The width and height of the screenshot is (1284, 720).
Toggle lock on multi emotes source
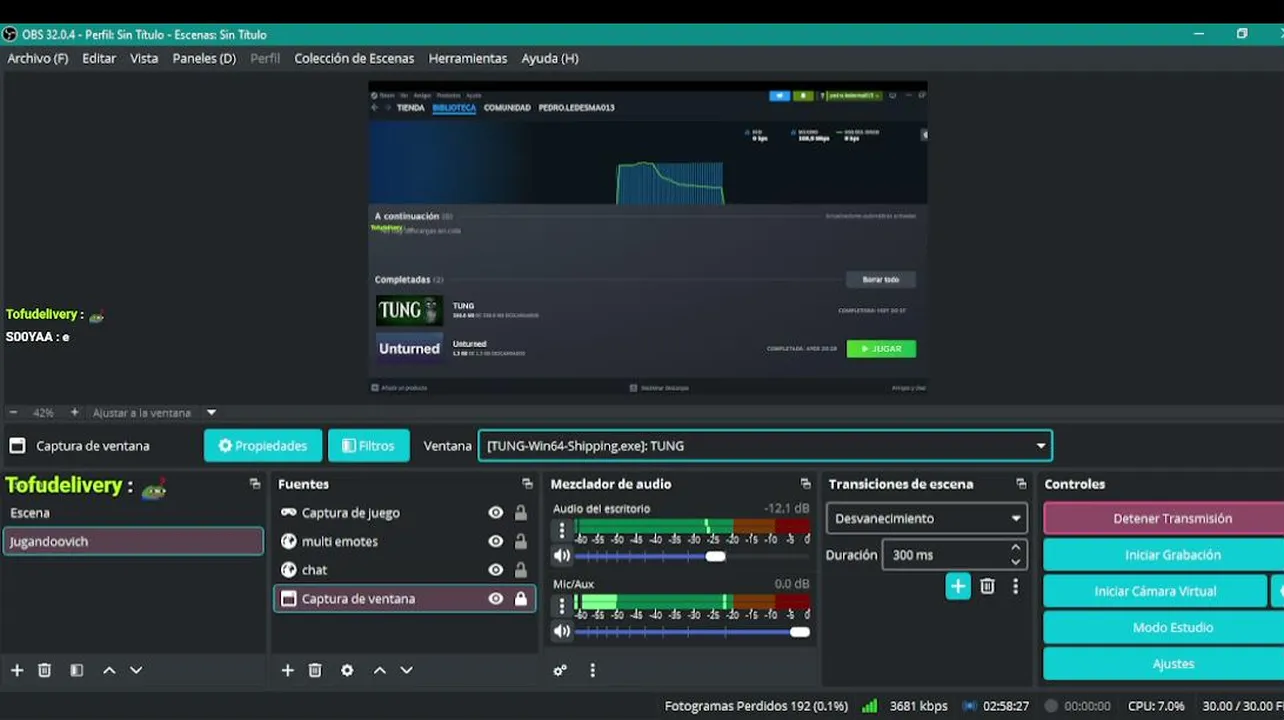521,541
